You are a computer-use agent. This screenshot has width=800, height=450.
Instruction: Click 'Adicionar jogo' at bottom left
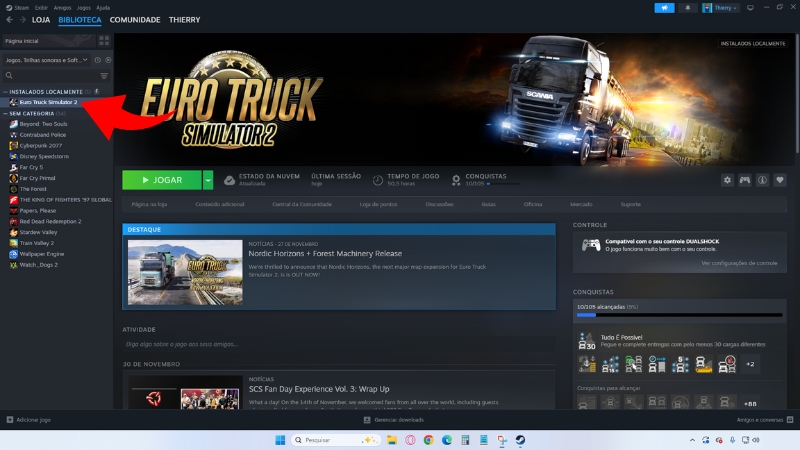[x=29, y=420]
